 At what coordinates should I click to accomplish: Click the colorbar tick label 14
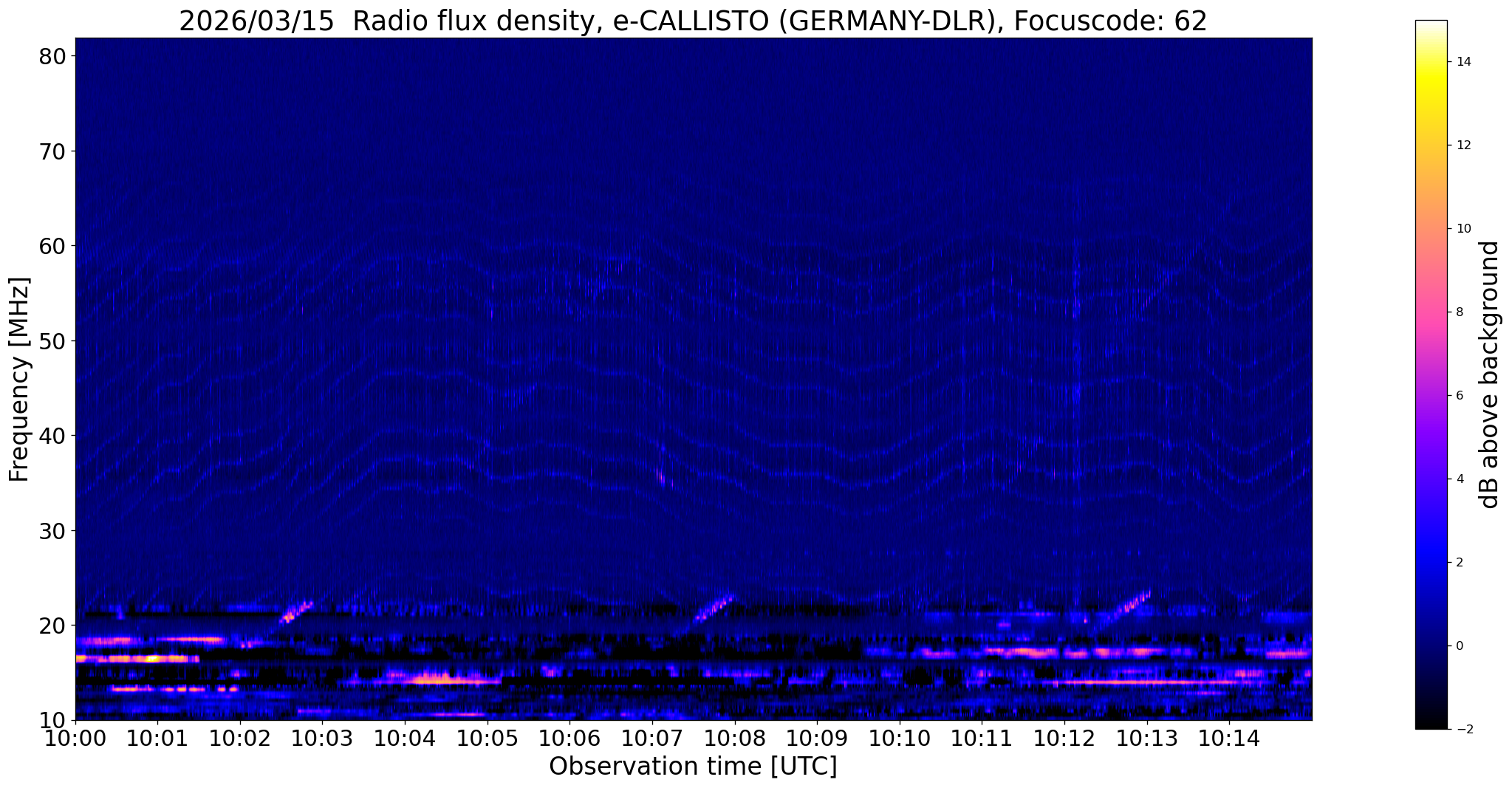click(x=1463, y=62)
